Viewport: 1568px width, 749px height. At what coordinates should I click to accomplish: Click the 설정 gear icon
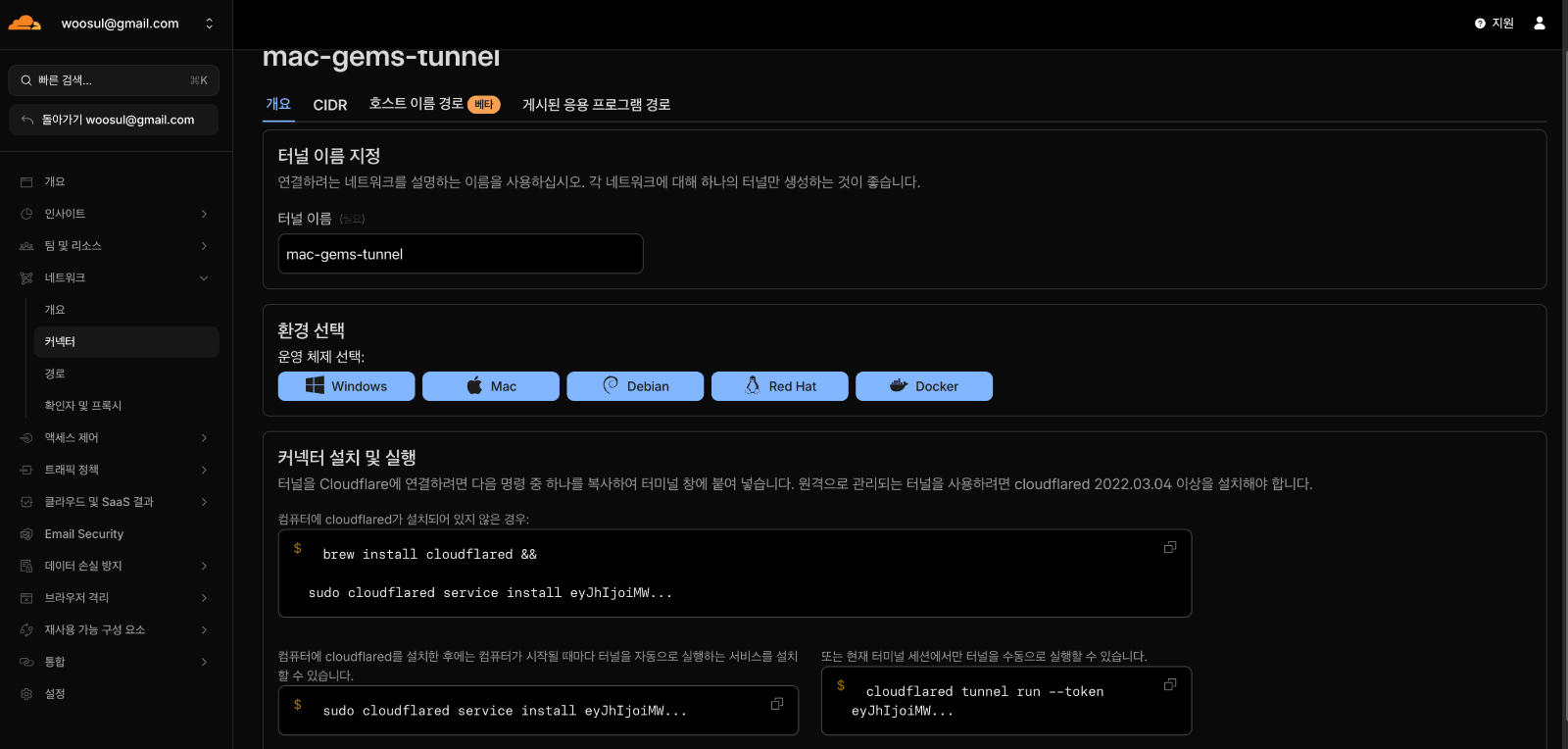click(x=26, y=694)
